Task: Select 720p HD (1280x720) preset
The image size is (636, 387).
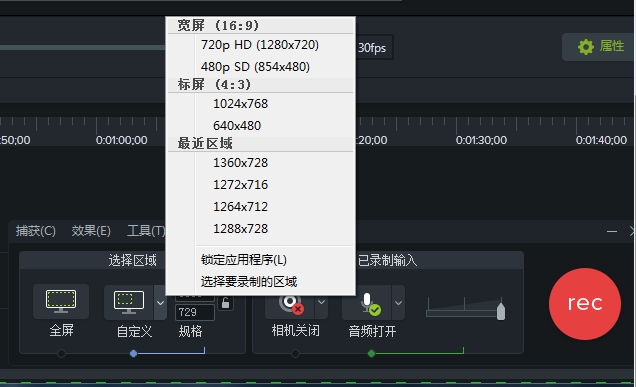Action: tap(260, 45)
